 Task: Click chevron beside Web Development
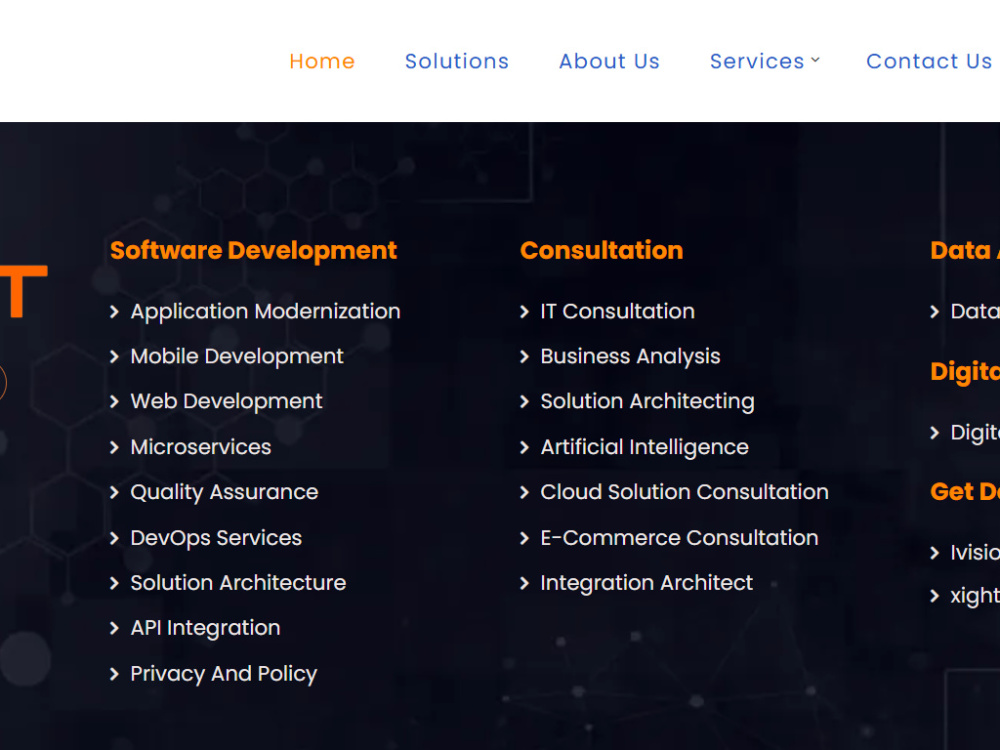tap(114, 402)
